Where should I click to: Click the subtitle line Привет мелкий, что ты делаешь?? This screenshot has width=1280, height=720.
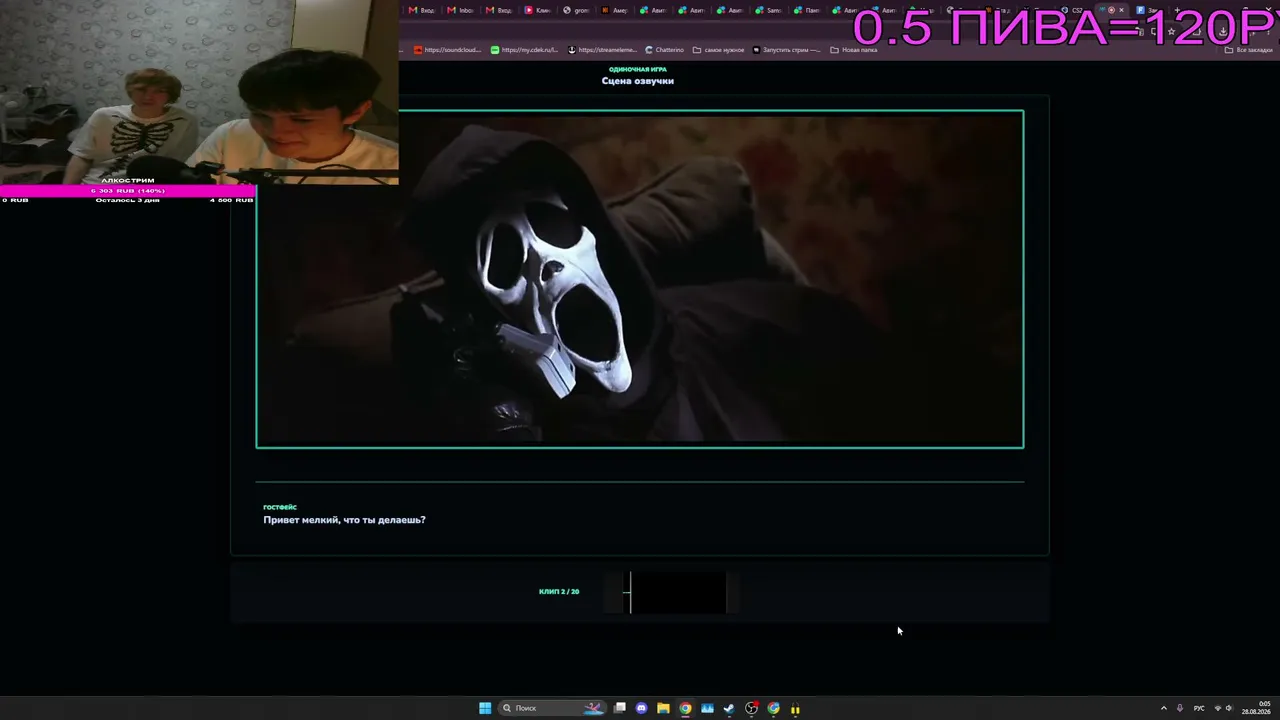click(344, 520)
